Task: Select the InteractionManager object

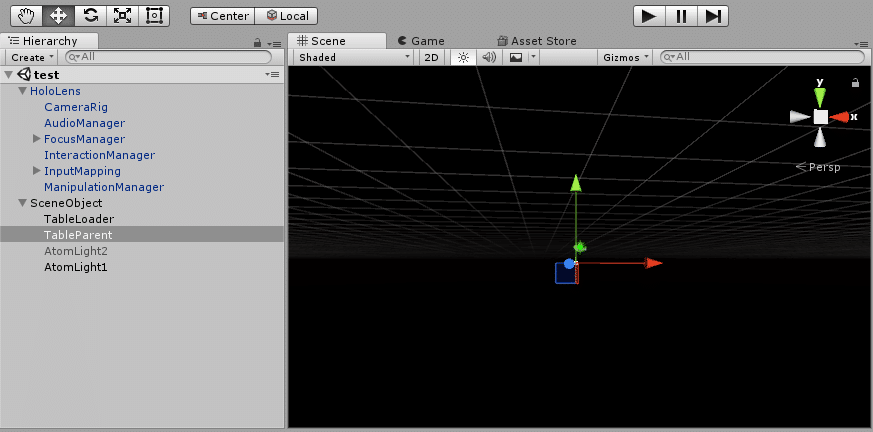Action: click(100, 155)
